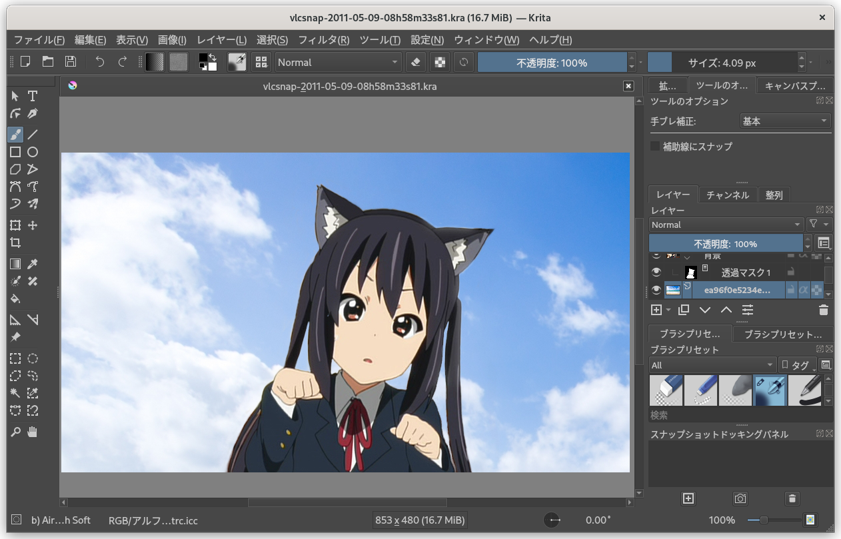Viewport: 841px width, 539px height.
Task: Open the タグ tag menu button
Action: coord(796,365)
